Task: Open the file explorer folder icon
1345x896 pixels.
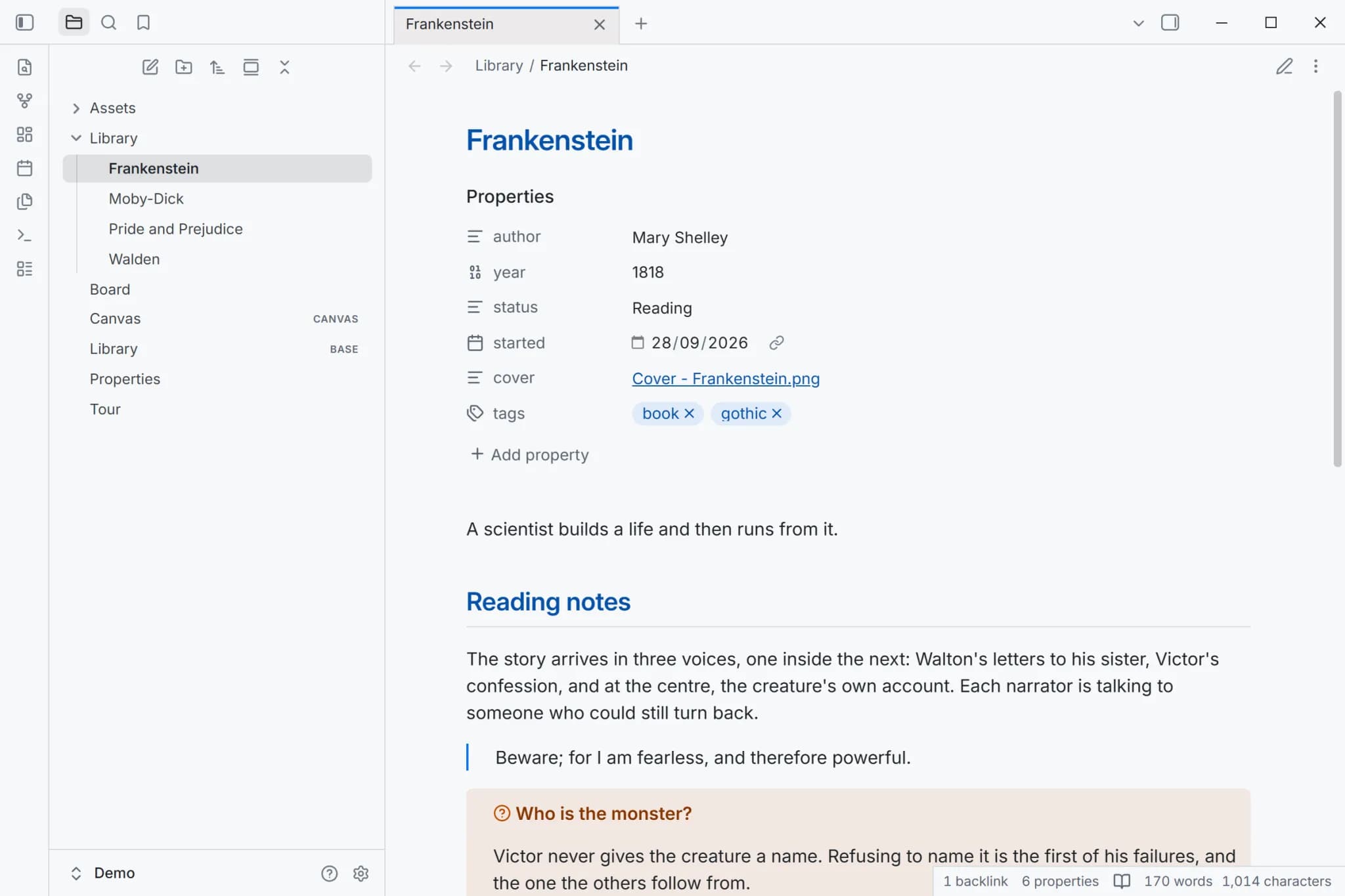Action: pyautogui.click(x=74, y=22)
